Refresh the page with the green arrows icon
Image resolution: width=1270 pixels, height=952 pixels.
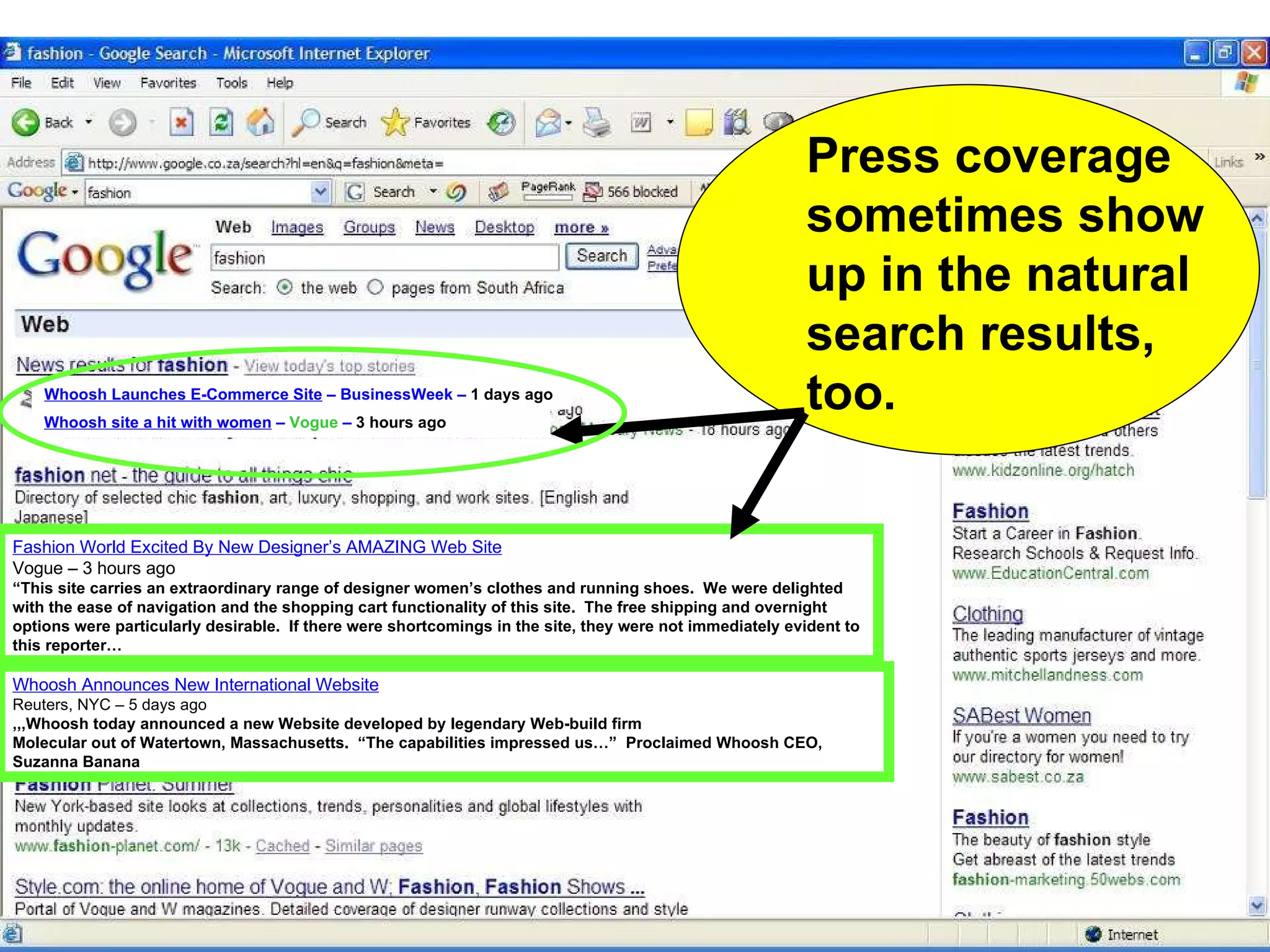coord(221,122)
